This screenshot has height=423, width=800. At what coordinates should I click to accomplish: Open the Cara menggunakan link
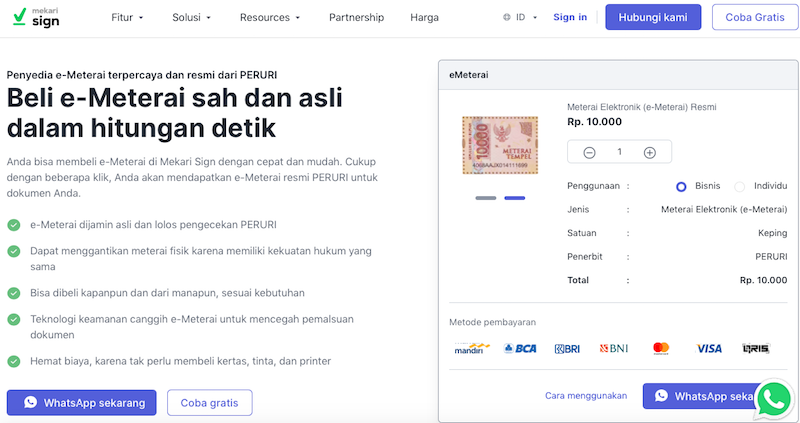(586, 395)
